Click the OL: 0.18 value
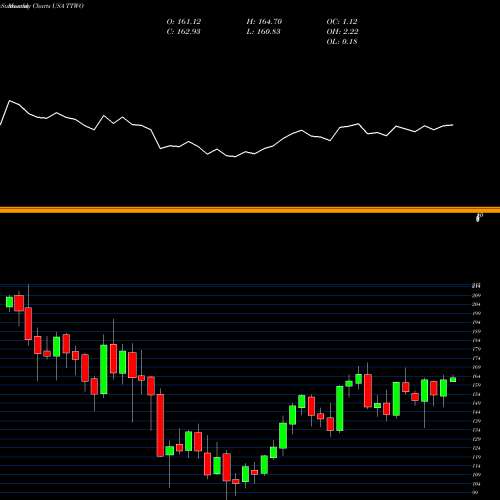 click(342, 42)
